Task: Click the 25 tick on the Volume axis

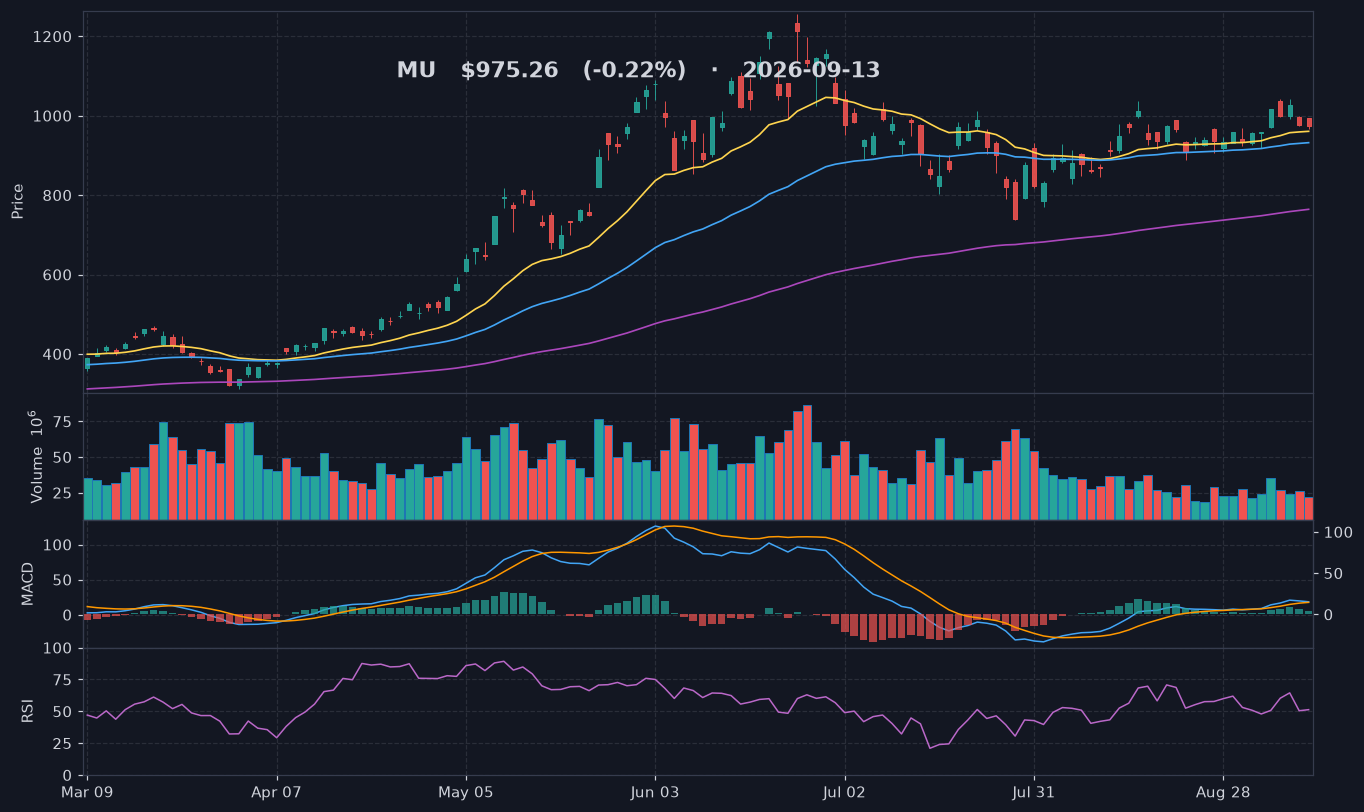Action: (63, 494)
